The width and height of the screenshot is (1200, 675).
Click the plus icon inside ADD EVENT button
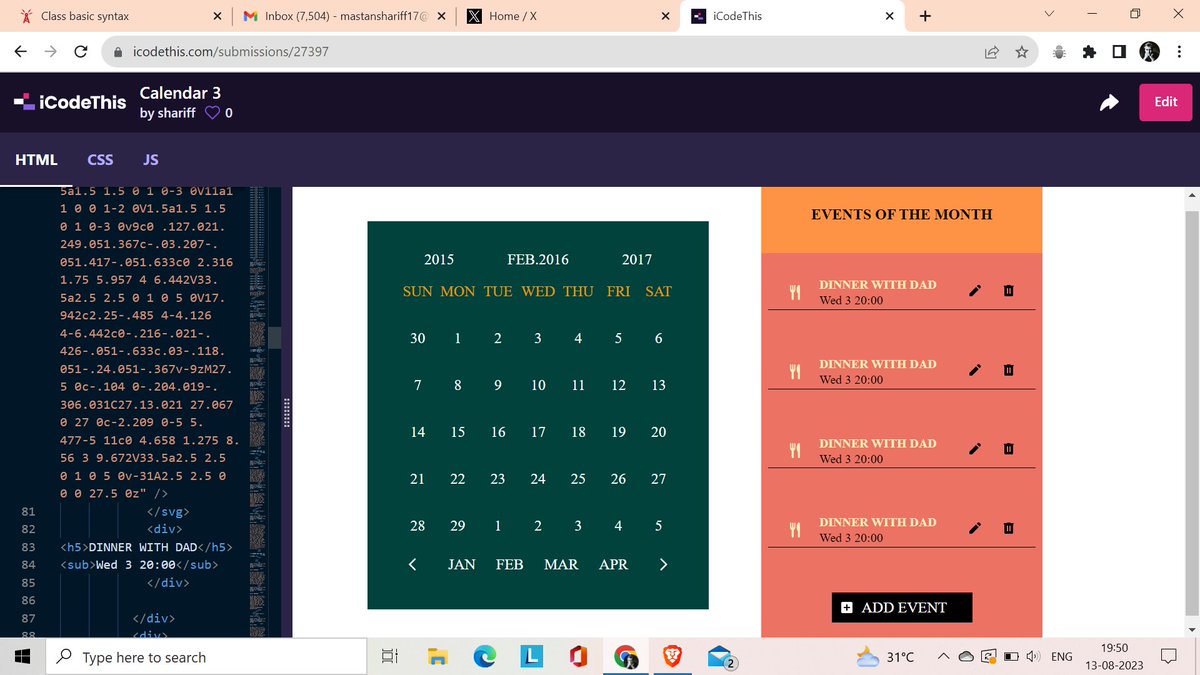click(x=846, y=607)
